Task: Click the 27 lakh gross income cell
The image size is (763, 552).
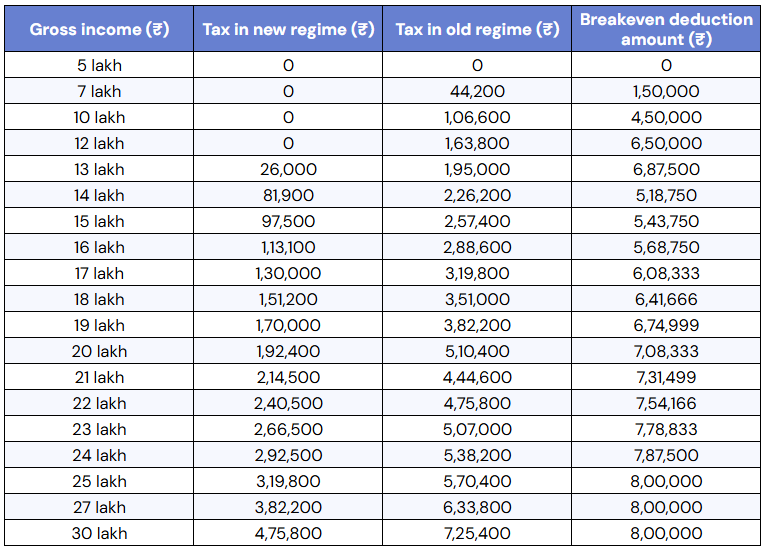Action: tap(99, 507)
